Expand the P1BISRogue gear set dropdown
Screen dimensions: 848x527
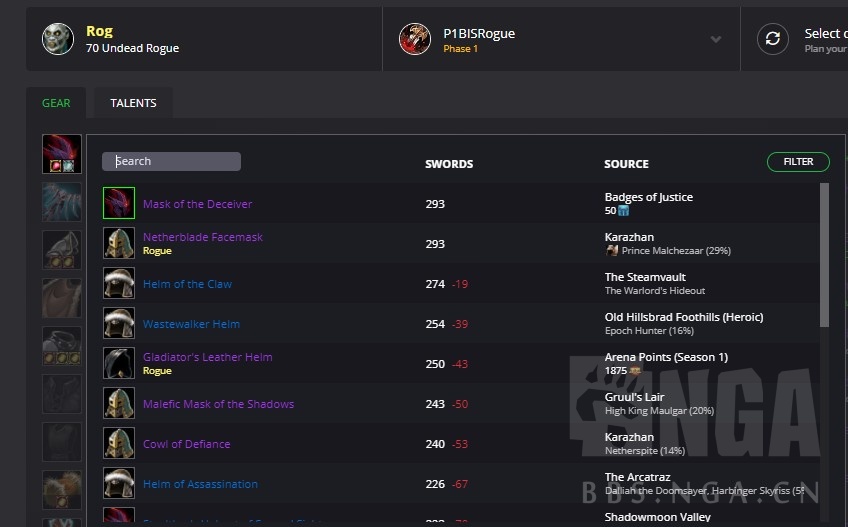716,40
